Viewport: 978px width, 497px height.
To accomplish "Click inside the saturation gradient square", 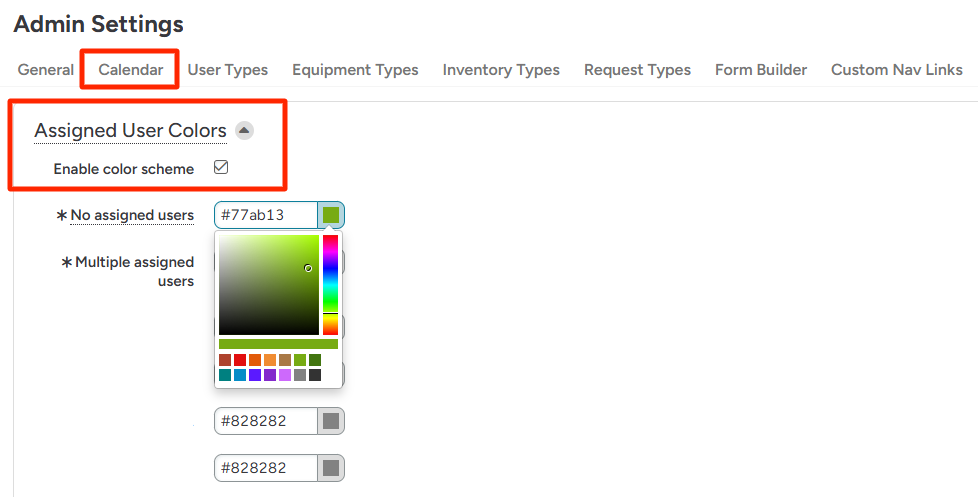I will tap(268, 285).
